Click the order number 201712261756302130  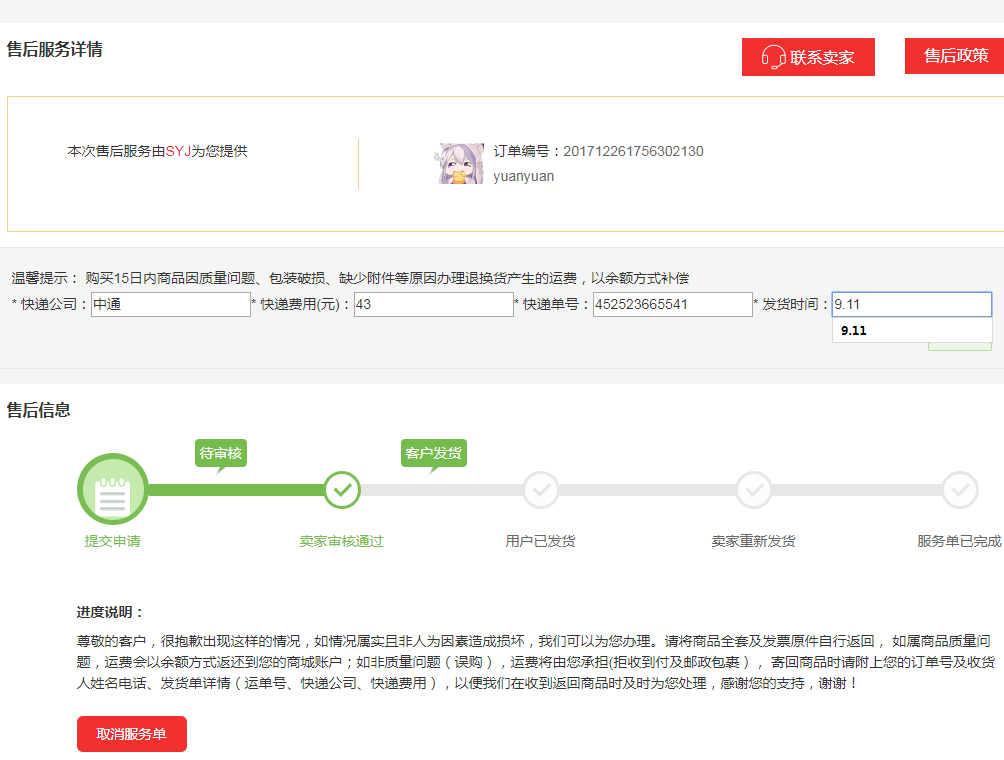633,152
